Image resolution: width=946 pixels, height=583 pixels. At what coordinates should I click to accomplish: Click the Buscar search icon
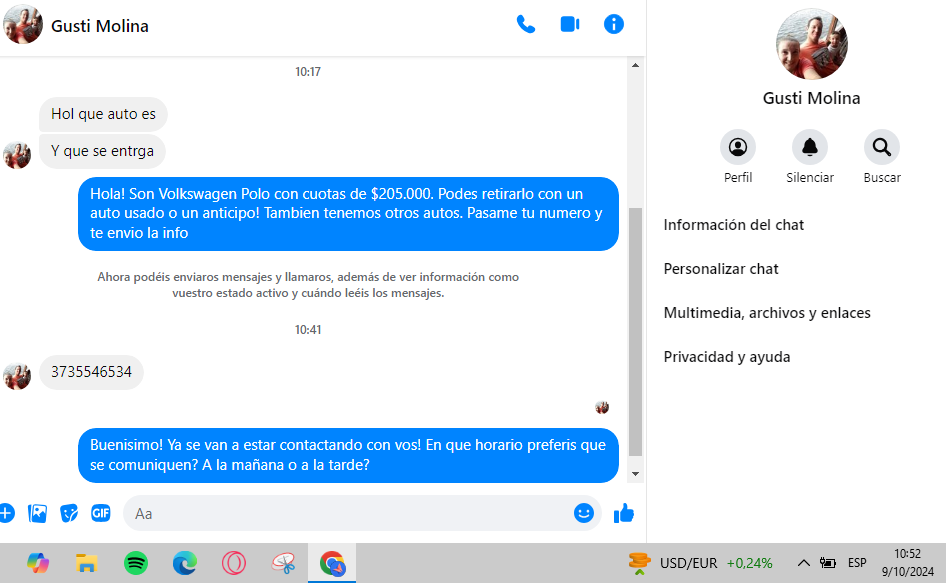pyautogui.click(x=882, y=148)
